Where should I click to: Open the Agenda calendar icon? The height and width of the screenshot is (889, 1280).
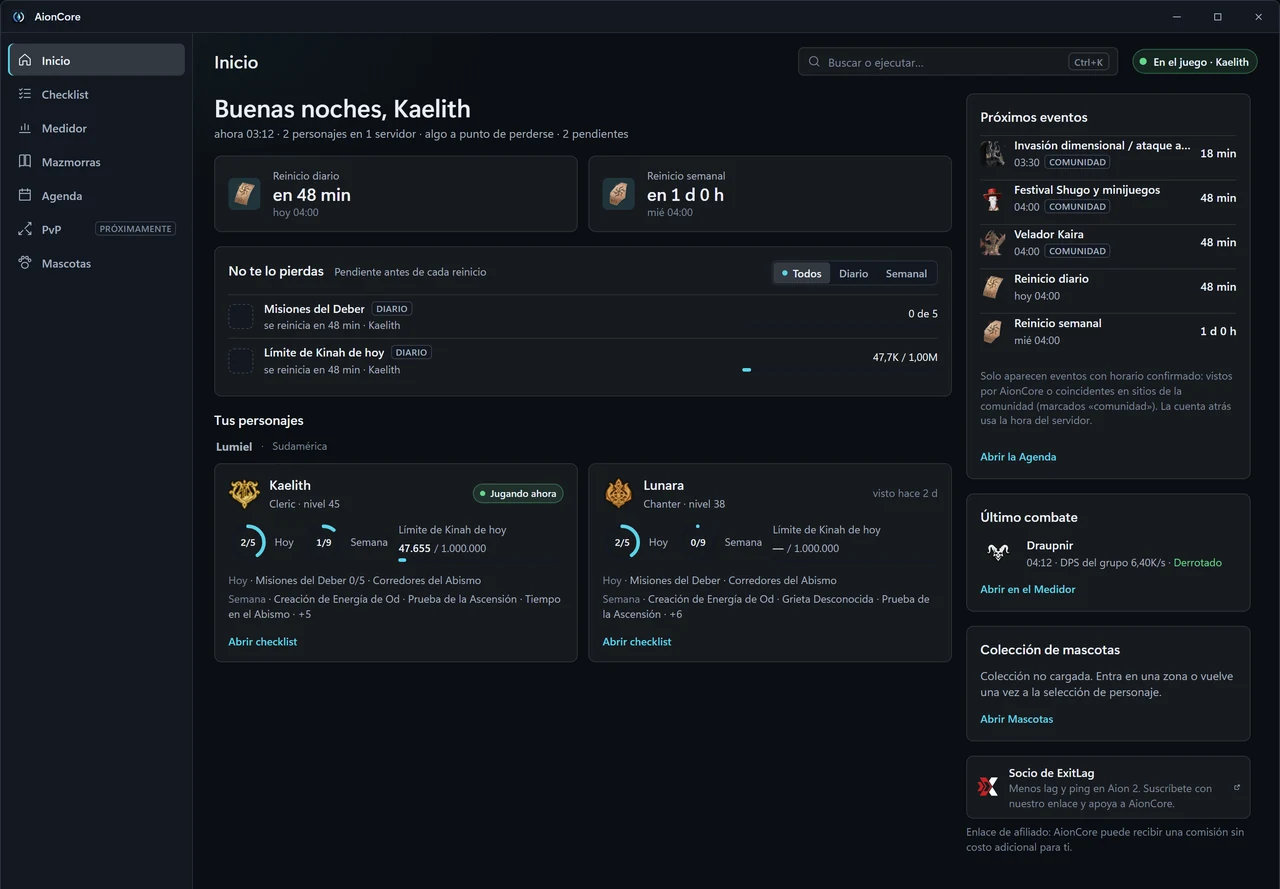(25, 196)
